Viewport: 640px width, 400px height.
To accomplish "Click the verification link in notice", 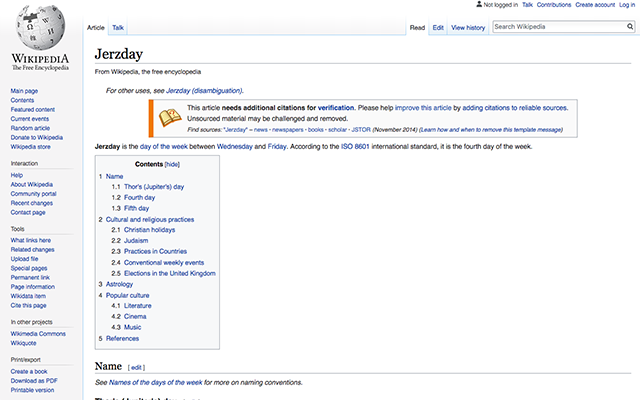I will pyautogui.click(x=336, y=108).
